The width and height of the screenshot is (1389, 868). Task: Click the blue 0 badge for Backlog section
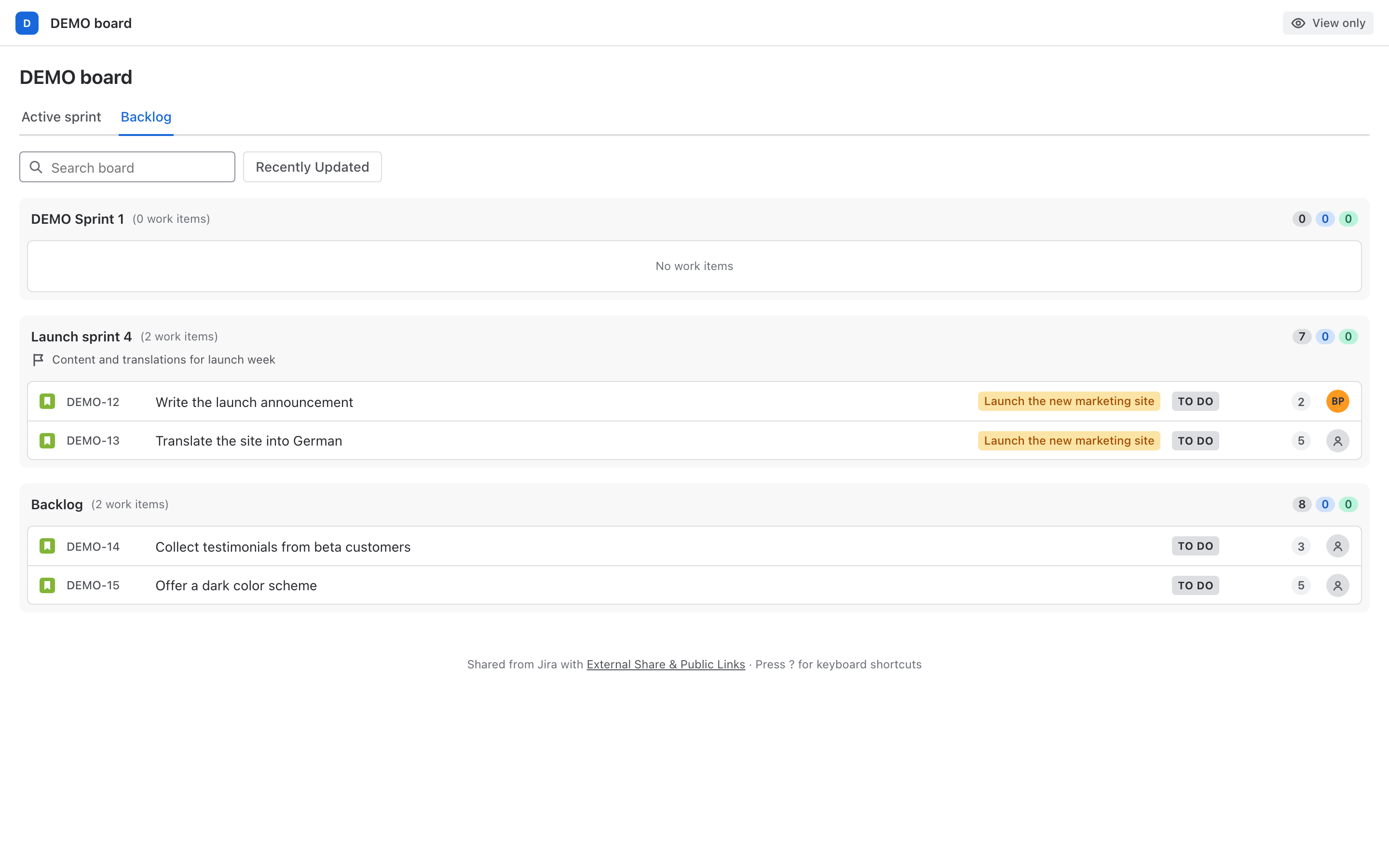coord(1325,504)
